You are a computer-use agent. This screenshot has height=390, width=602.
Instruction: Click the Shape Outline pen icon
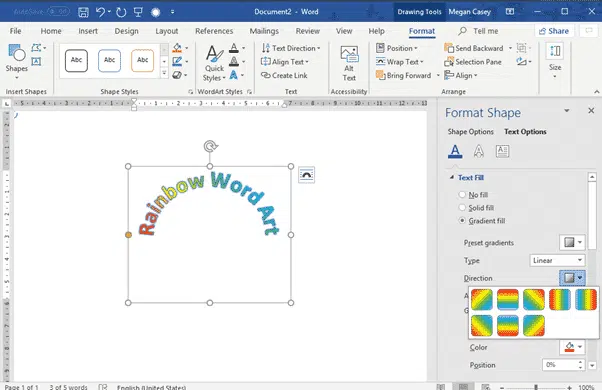(x=177, y=61)
